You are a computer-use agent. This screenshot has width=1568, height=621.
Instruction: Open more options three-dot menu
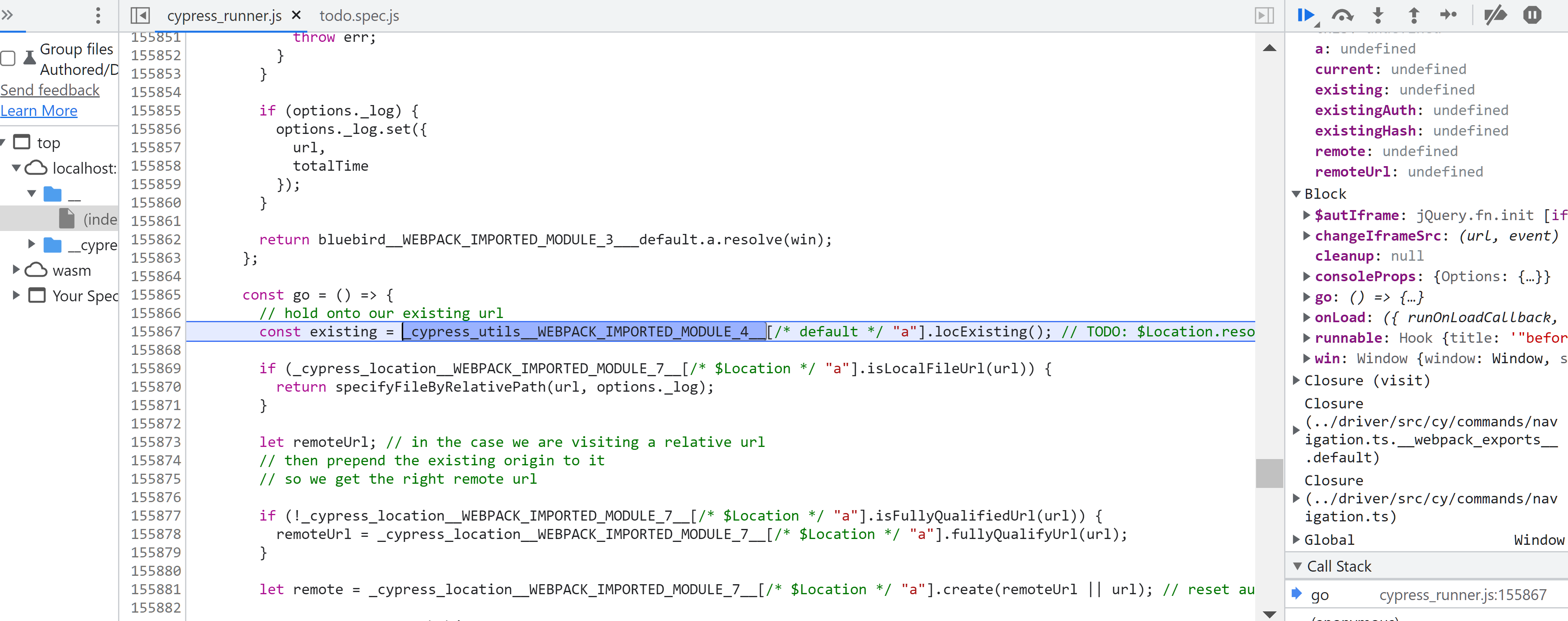(98, 15)
